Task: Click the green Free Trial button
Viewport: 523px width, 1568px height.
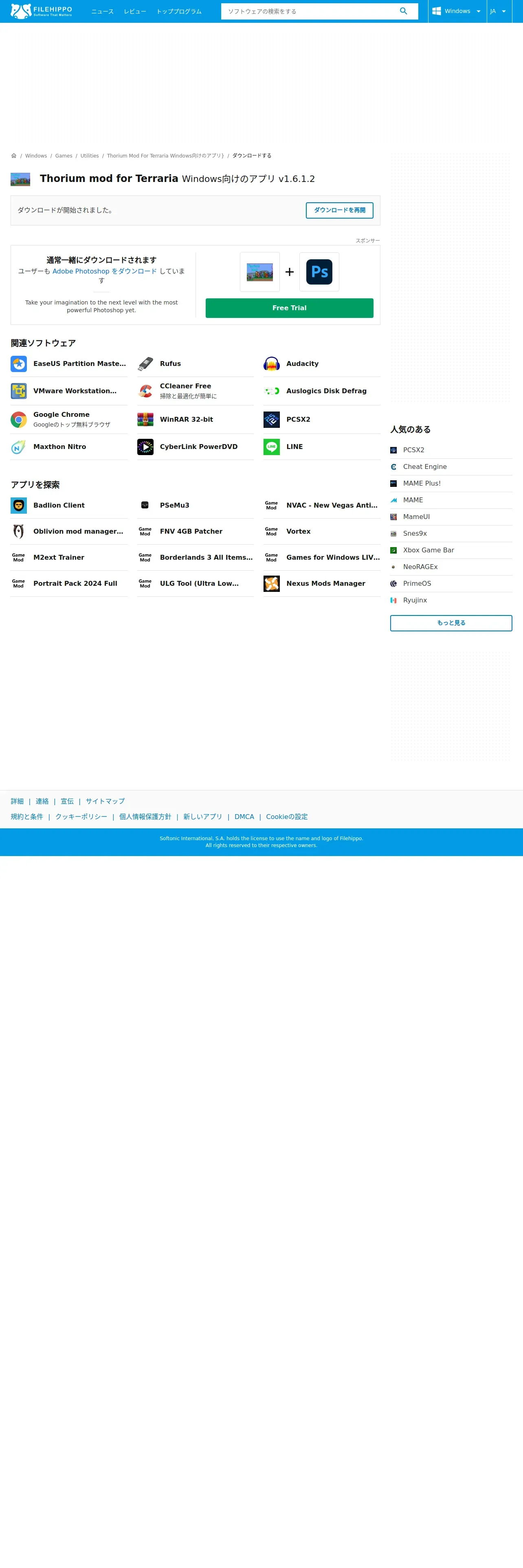Action: (x=289, y=308)
